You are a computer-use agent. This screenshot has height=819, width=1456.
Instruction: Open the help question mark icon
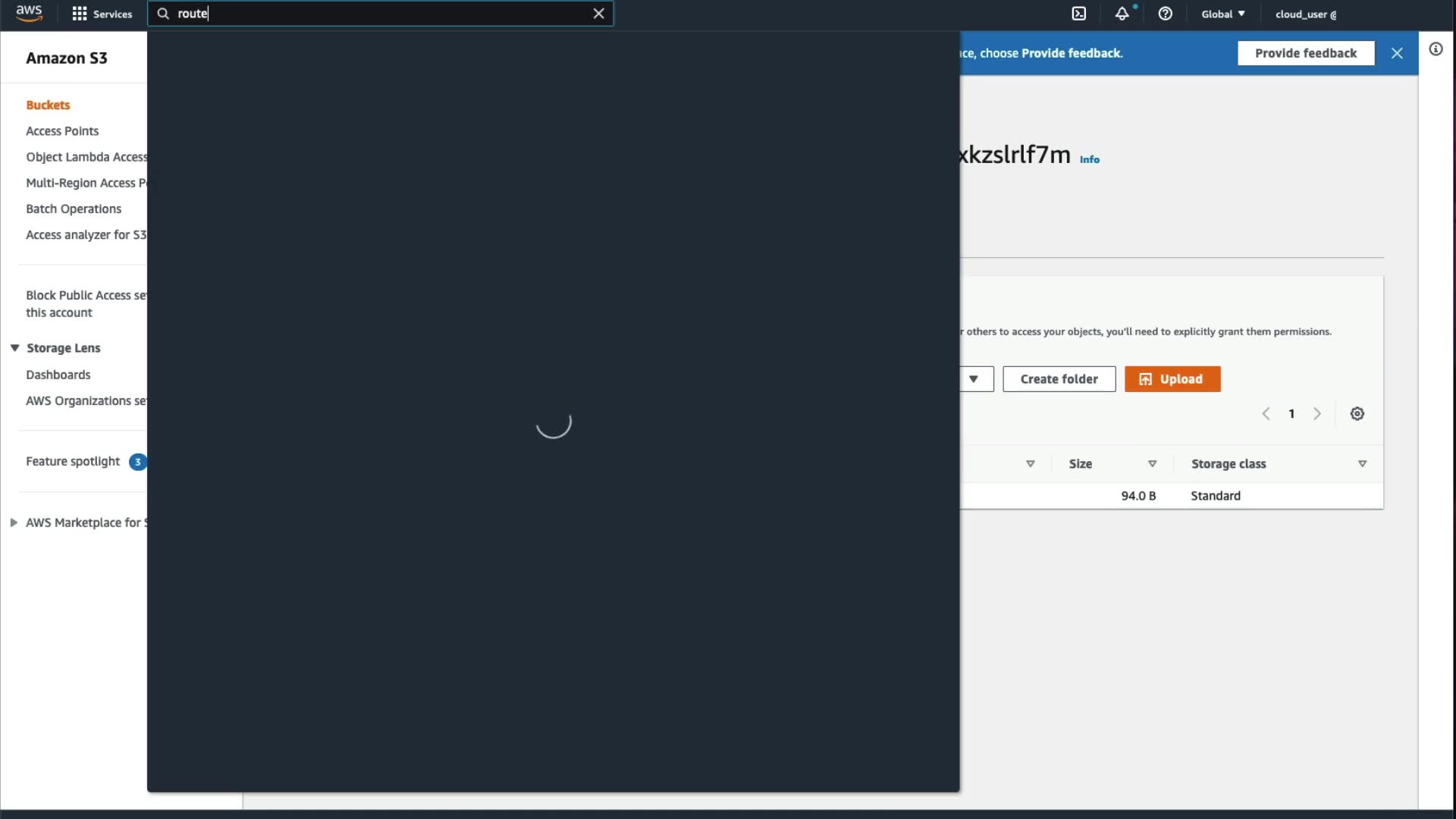[1166, 14]
